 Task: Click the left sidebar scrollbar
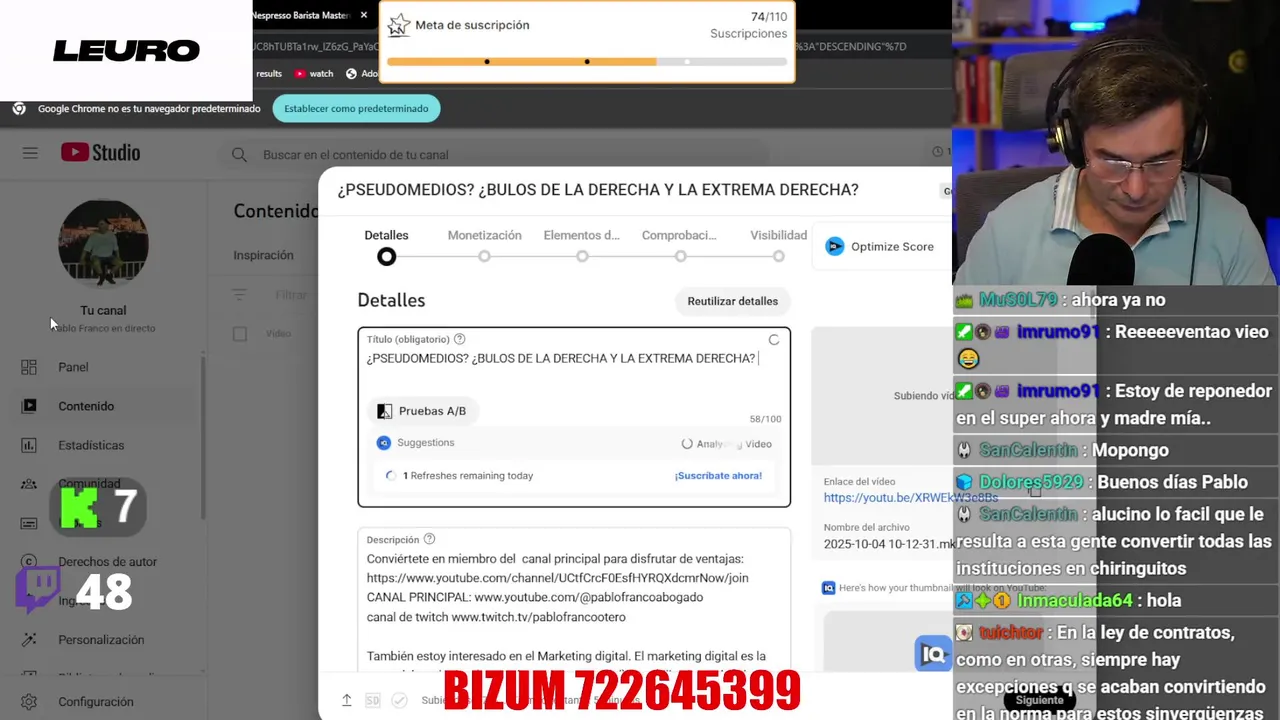pyautogui.click(x=203, y=435)
